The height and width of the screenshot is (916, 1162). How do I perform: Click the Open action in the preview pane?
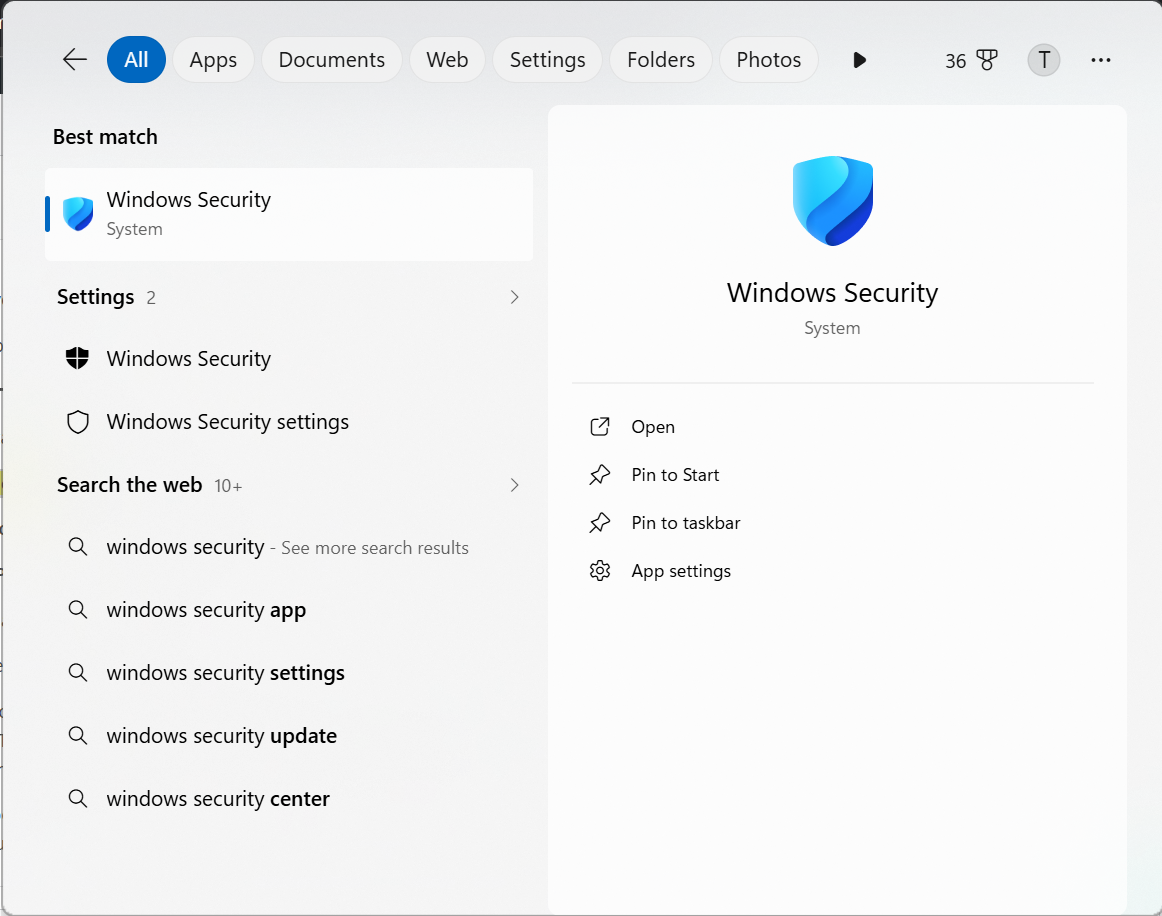(653, 427)
